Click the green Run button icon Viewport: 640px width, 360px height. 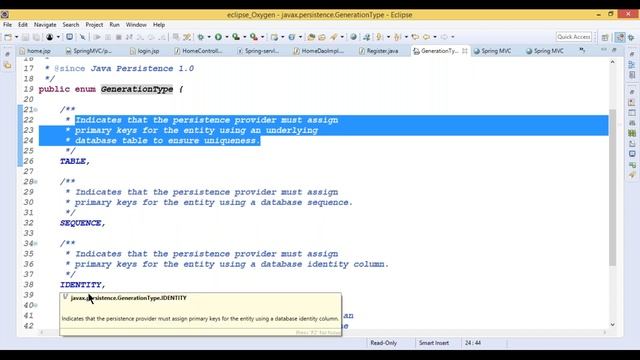218,37
